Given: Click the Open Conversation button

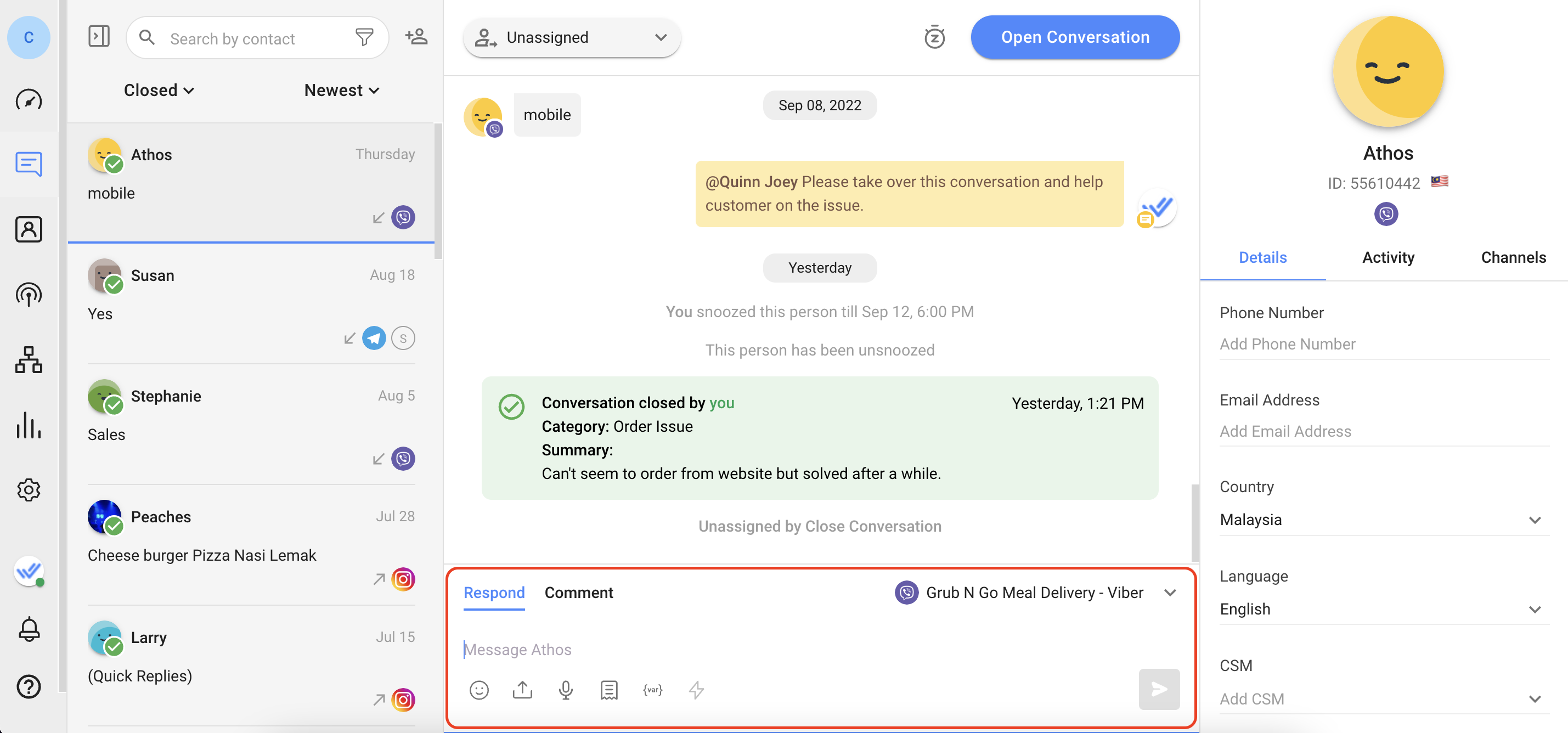Looking at the screenshot, I should tap(1075, 37).
